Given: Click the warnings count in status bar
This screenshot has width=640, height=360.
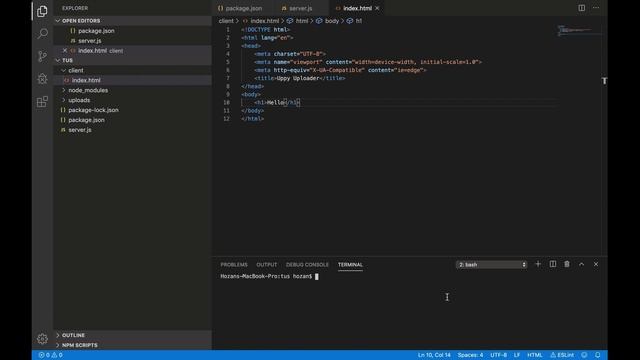Looking at the screenshot, I should [57, 355].
